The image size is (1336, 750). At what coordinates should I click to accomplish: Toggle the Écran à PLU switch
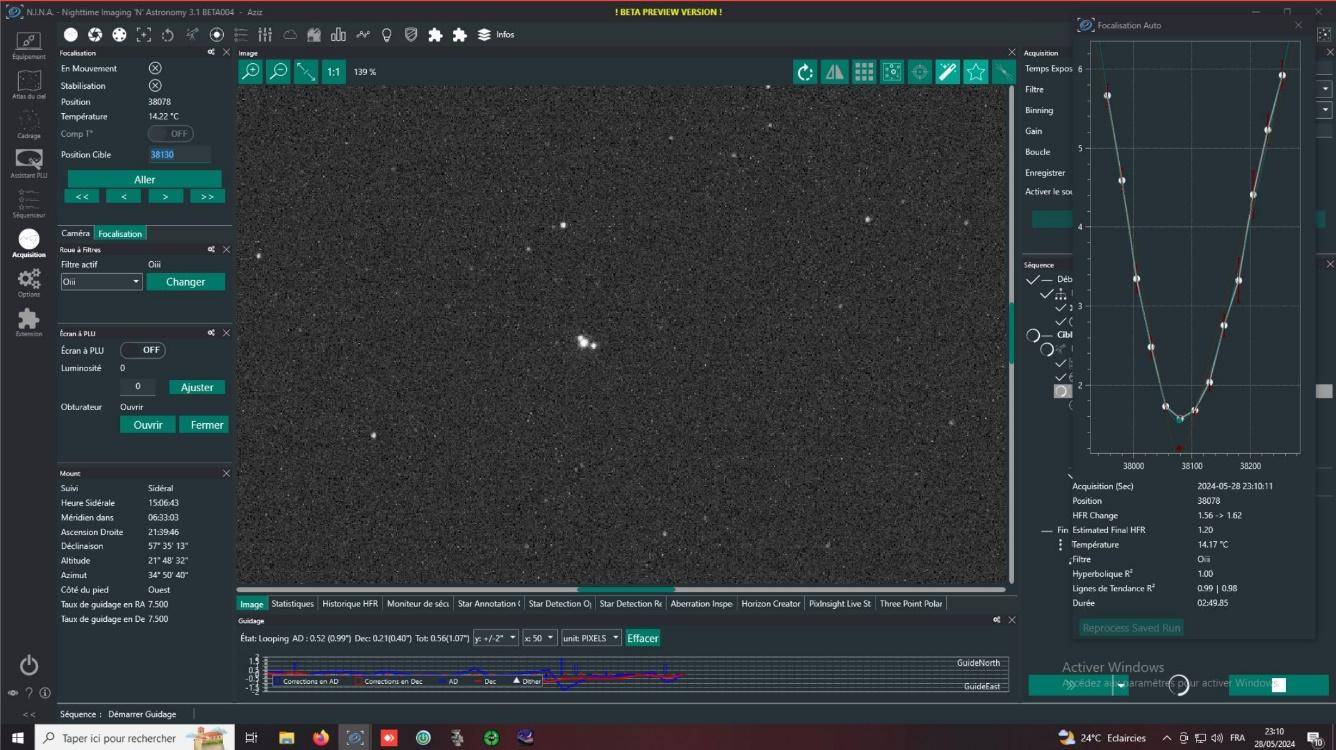click(143, 351)
